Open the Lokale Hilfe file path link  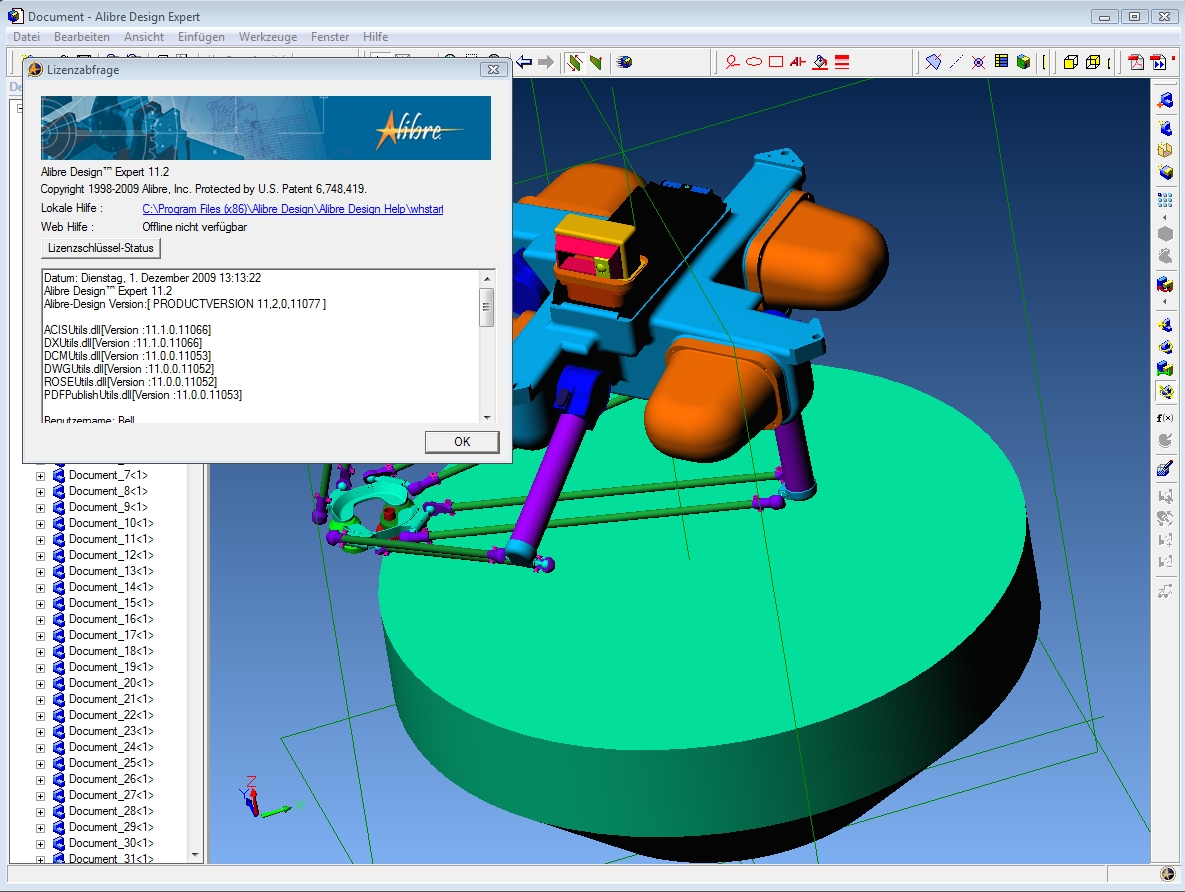[x=292, y=209]
